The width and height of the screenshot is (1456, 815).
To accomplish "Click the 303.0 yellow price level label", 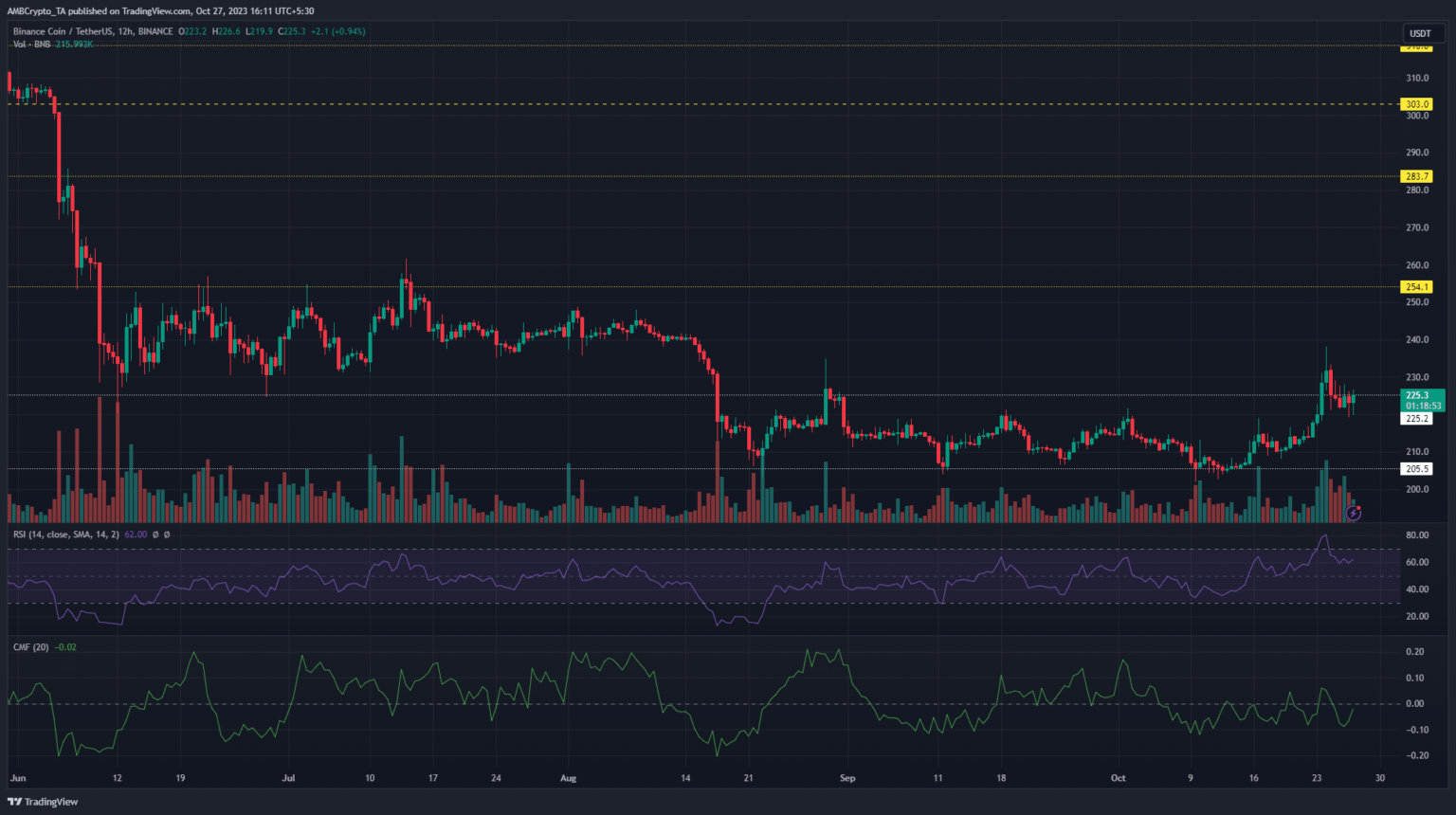I will coord(1417,104).
